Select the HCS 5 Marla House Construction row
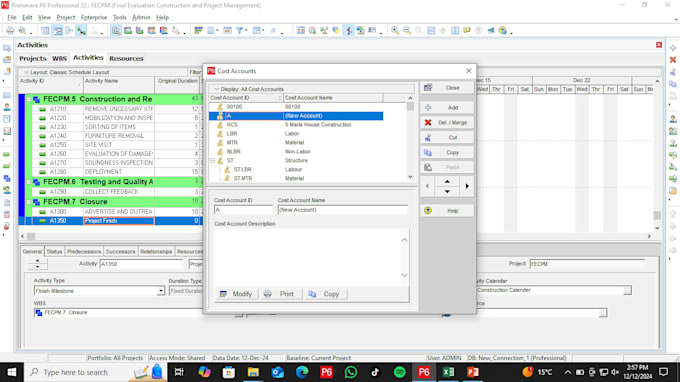The width and height of the screenshot is (680, 382). tap(296, 125)
